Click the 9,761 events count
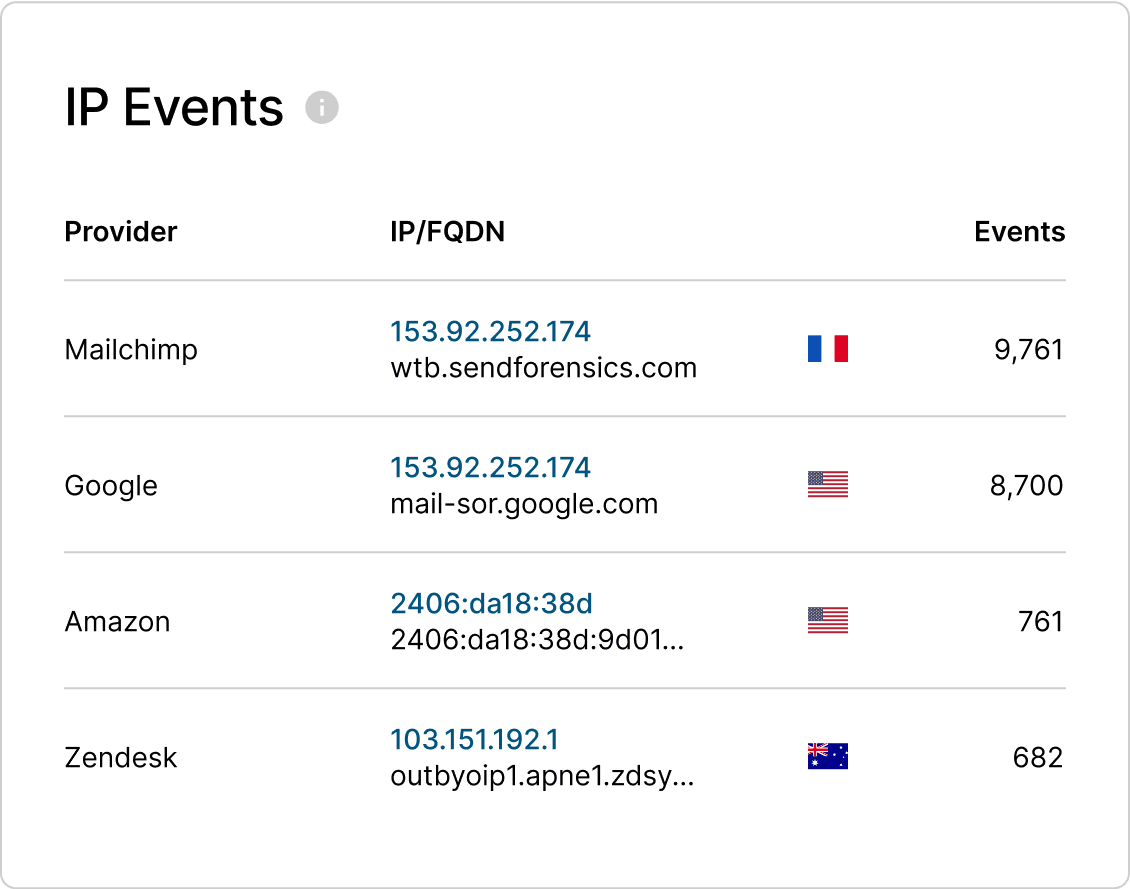 1028,350
